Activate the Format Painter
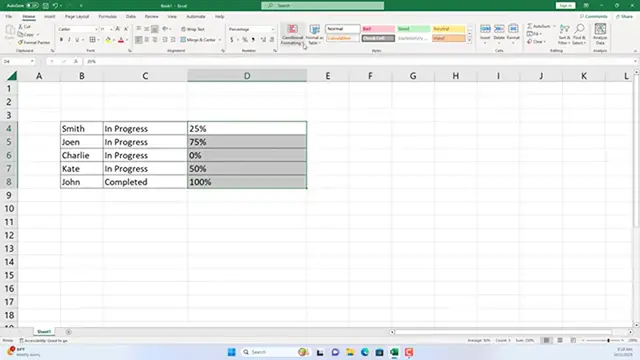The width and height of the screenshot is (640, 360). (34, 42)
